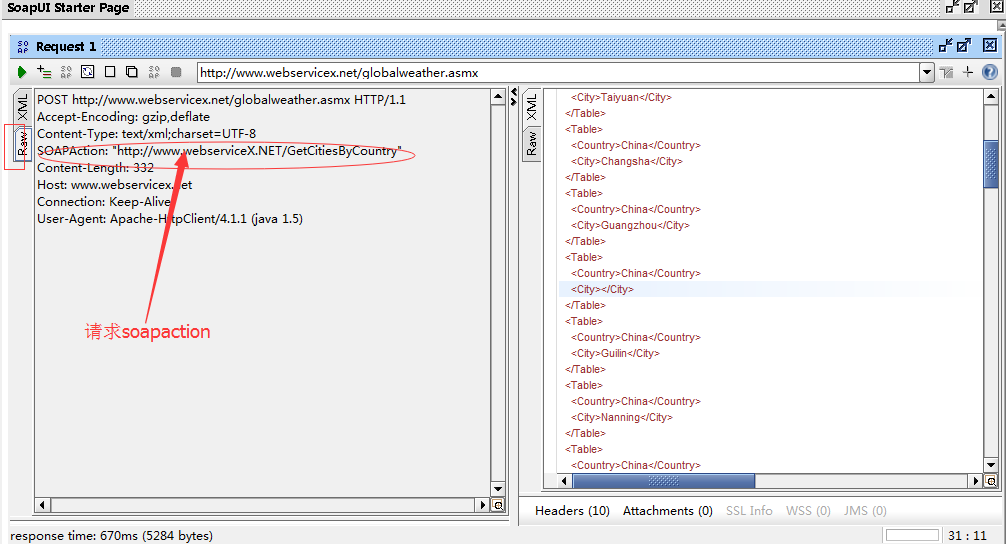Switch request editor to the Raw tab
The height and width of the screenshot is (544, 1006).
(x=22, y=144)
